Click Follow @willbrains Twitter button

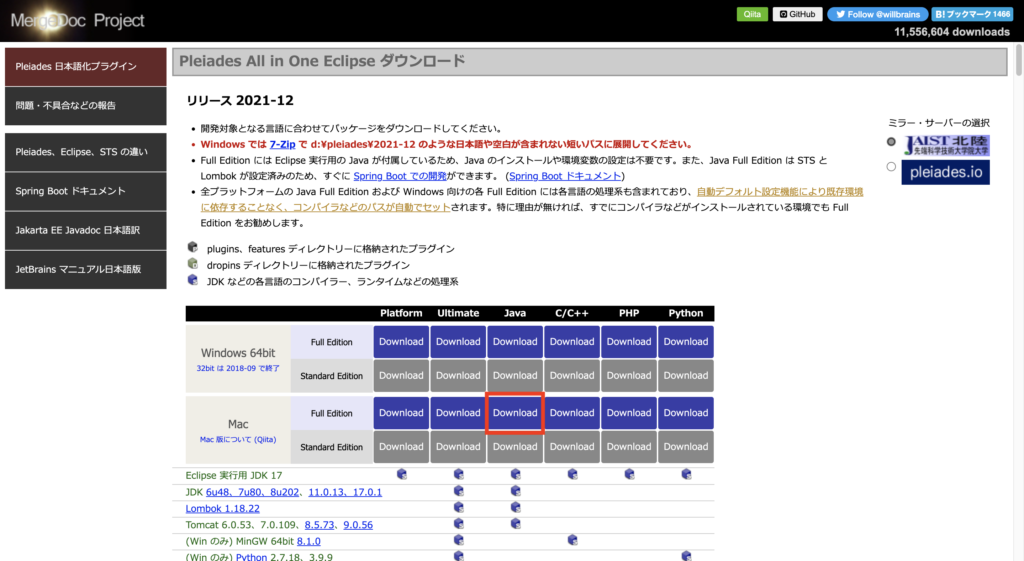point(877,14)
